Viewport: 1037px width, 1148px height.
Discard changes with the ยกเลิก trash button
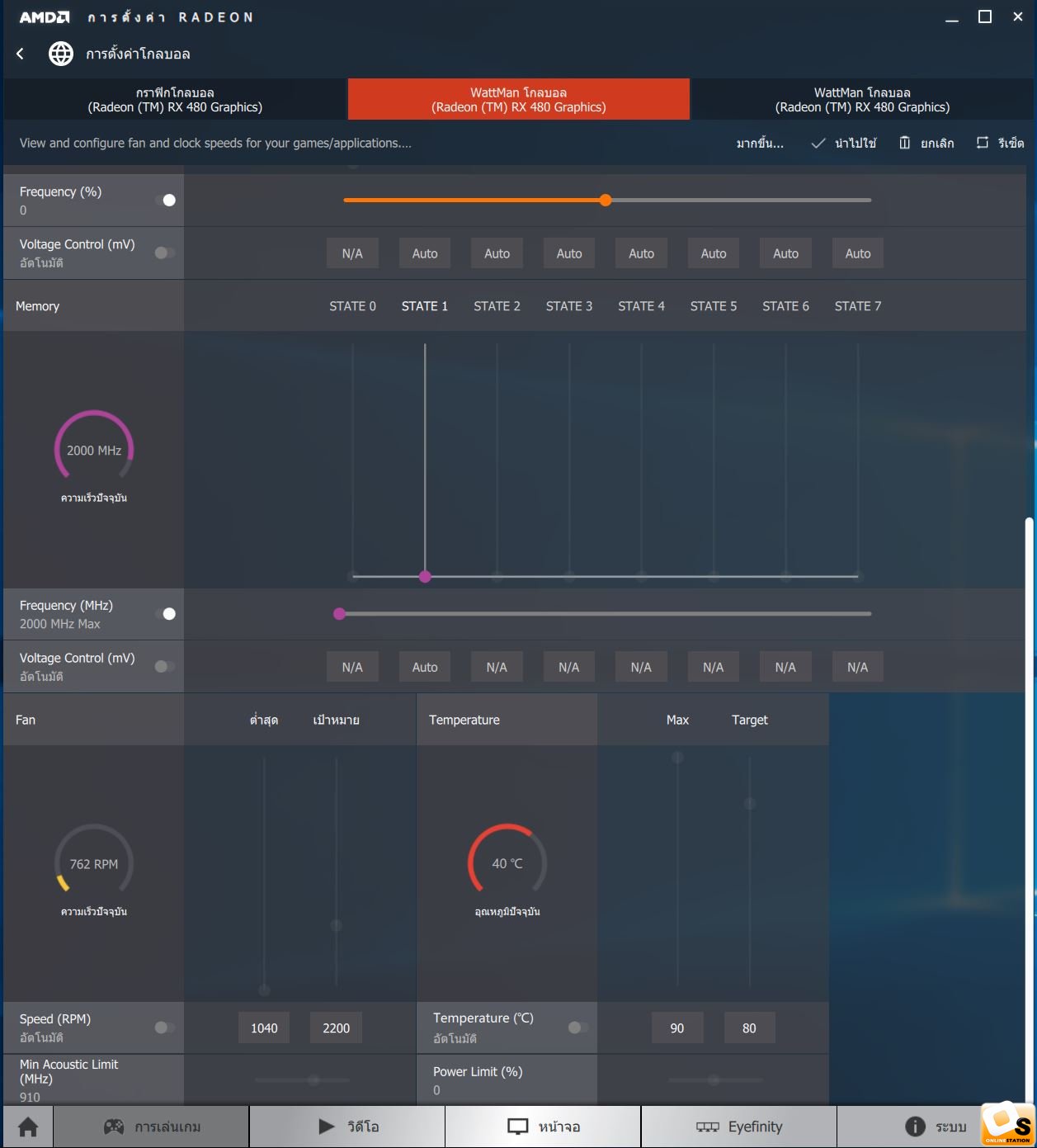coord(926,143)
